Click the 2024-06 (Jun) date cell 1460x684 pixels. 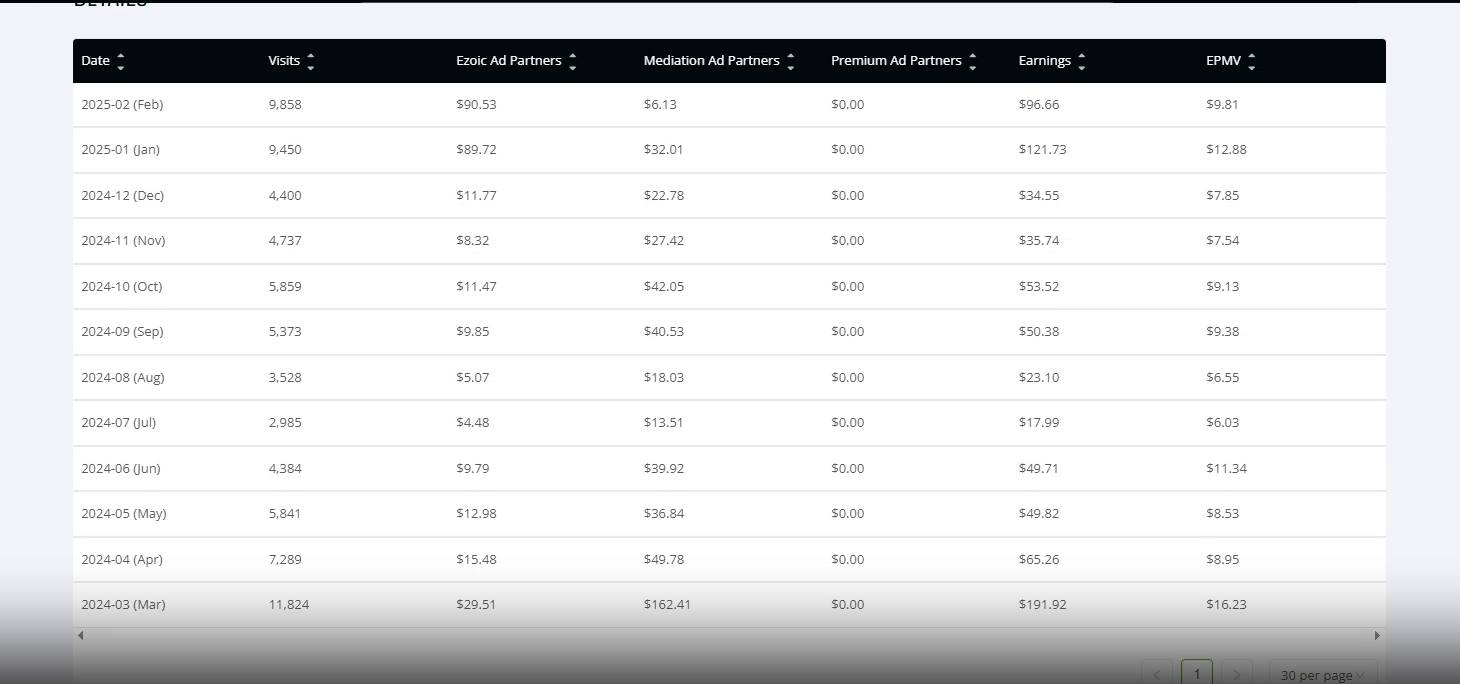click(121, 469)
